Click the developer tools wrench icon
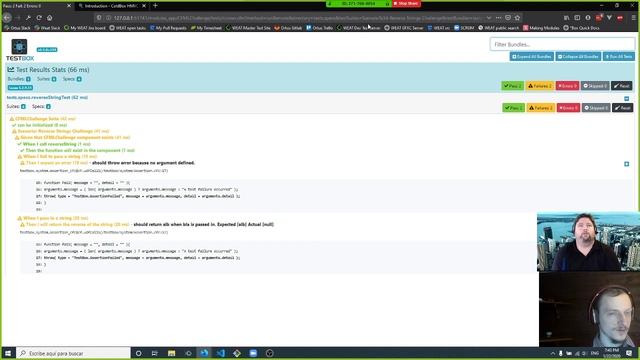 [28, 18]
